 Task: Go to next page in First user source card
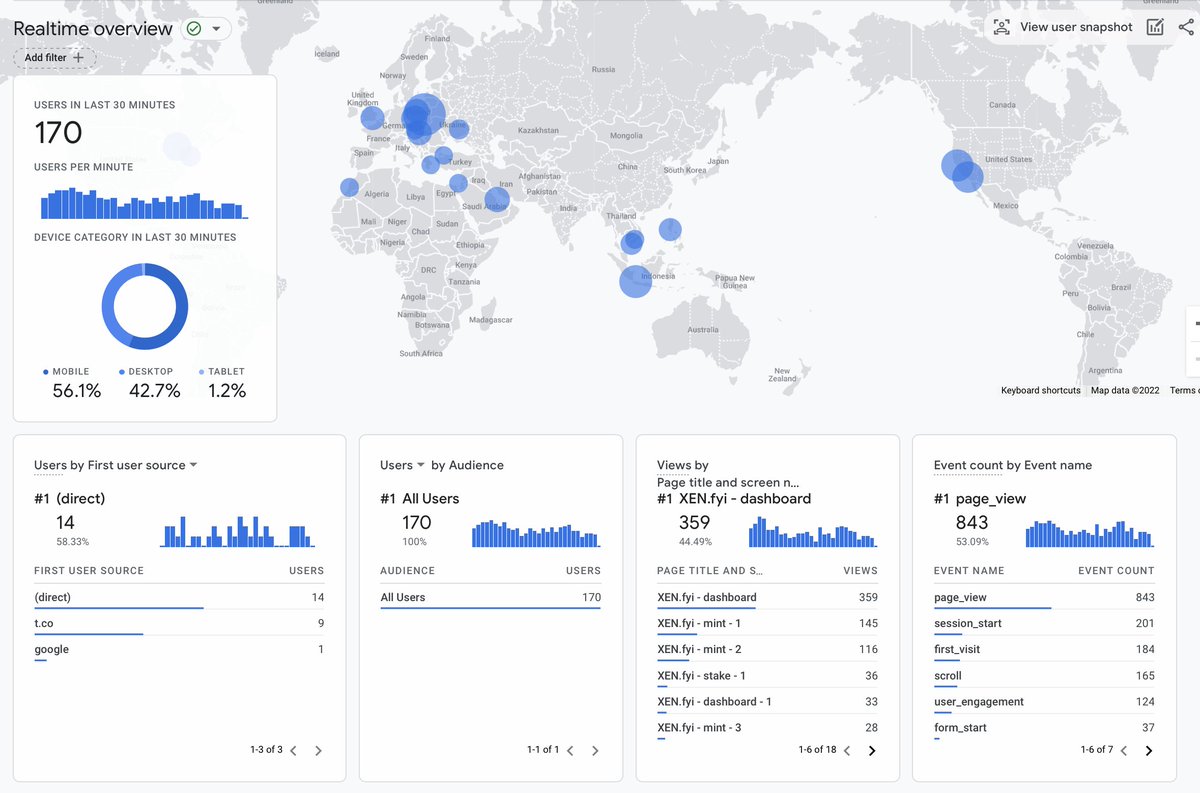(x=318, y=750)
